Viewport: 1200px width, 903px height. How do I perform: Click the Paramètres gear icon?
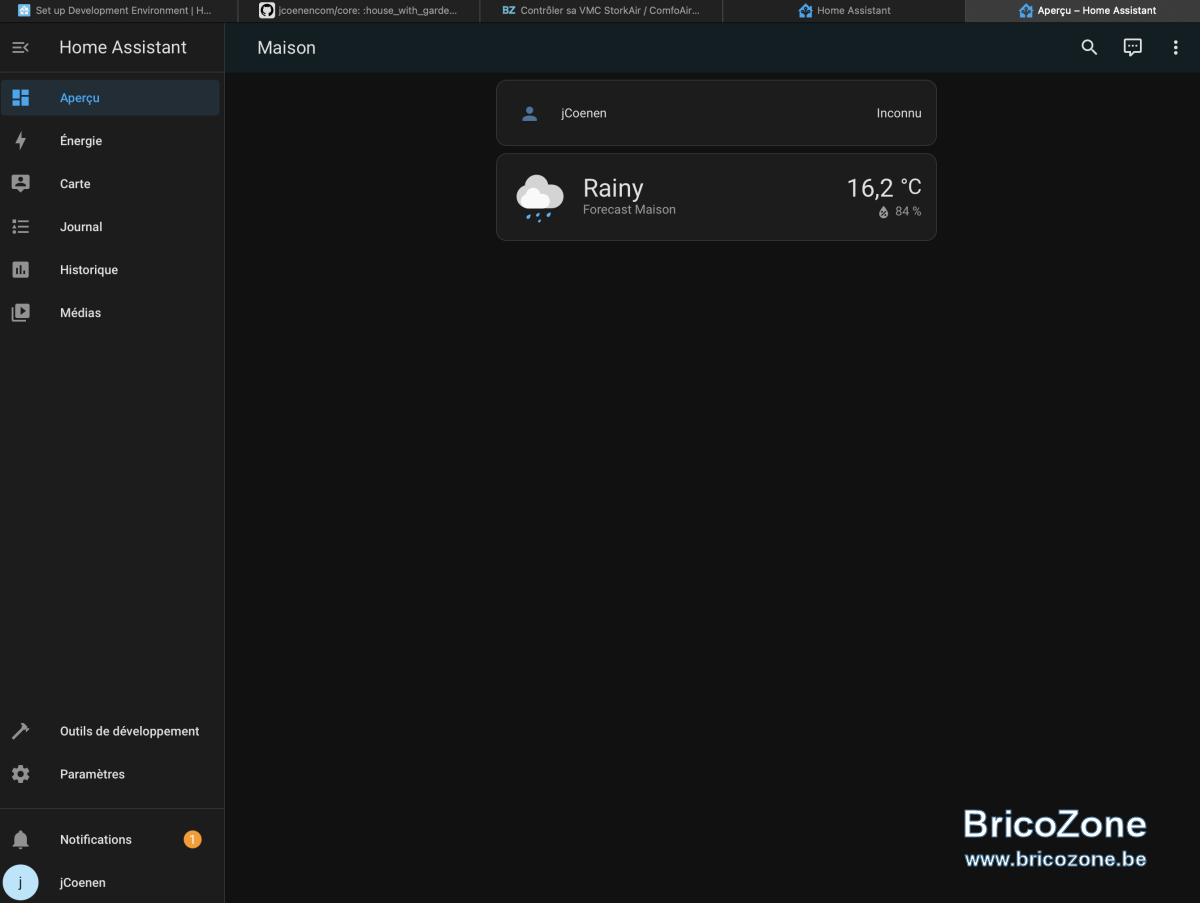[x=21, y=774]
